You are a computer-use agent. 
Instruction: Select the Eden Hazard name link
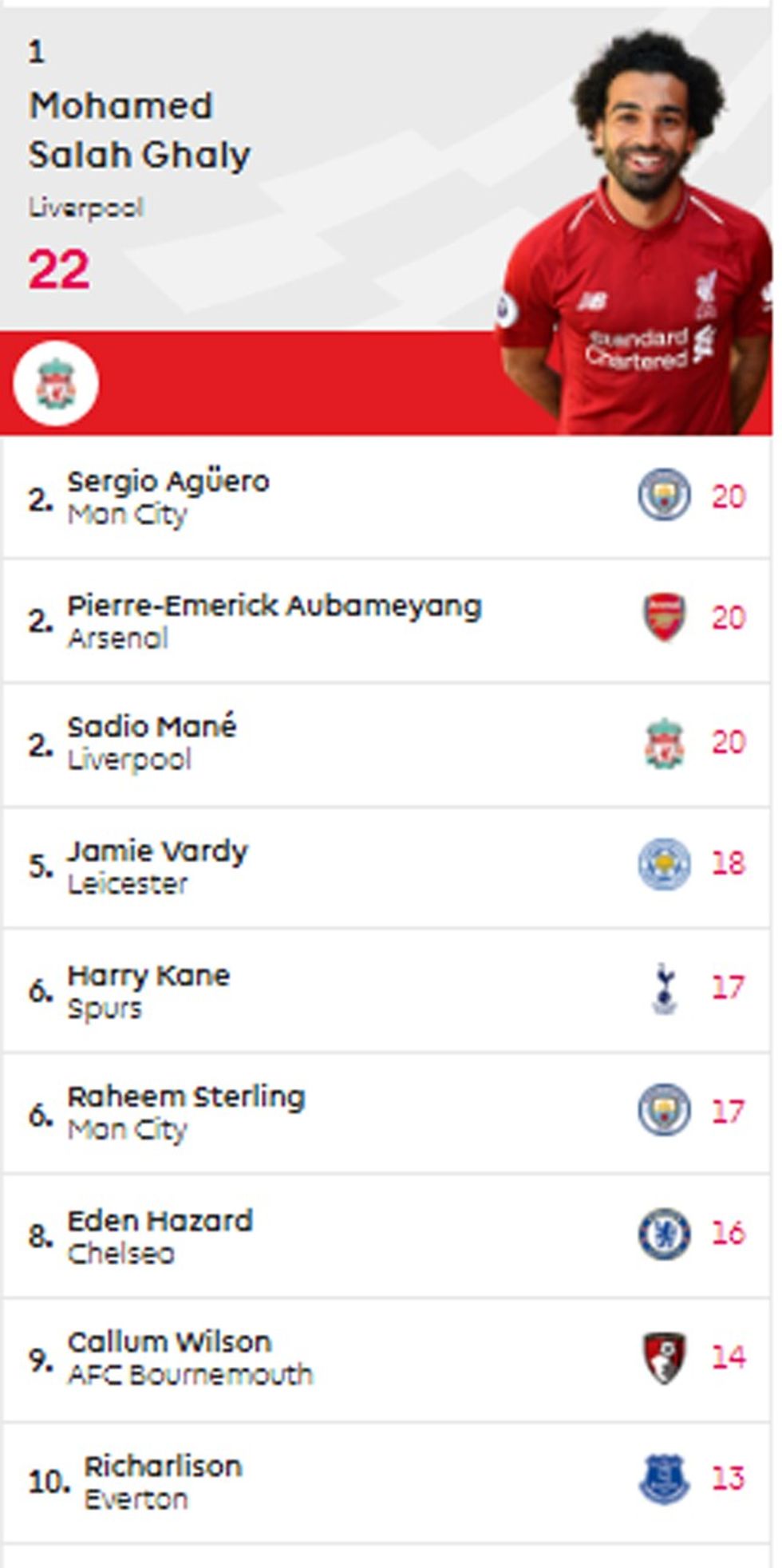pyautogui.click(x=160, y=1221)
